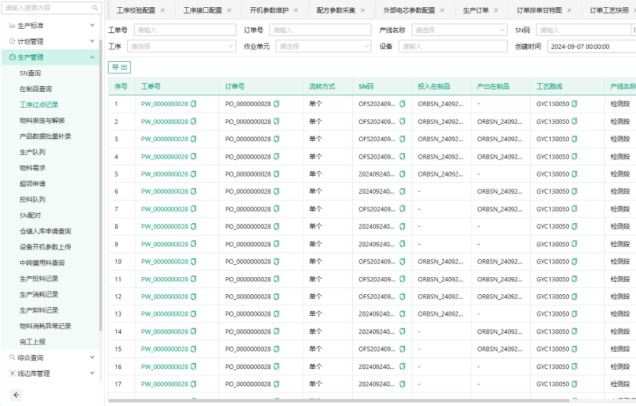Click the 工单号 input field
The width and height of the screenshot is (636, 406).
[x=179, y=30]
